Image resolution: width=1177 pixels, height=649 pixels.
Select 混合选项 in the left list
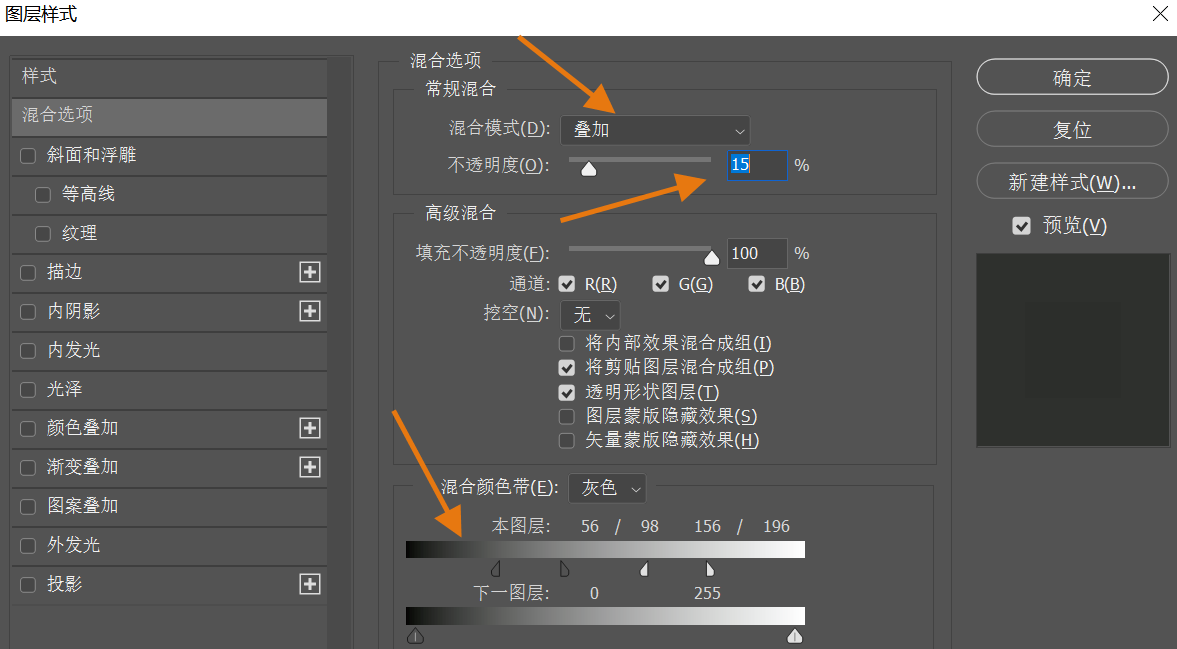pos(170,116)
